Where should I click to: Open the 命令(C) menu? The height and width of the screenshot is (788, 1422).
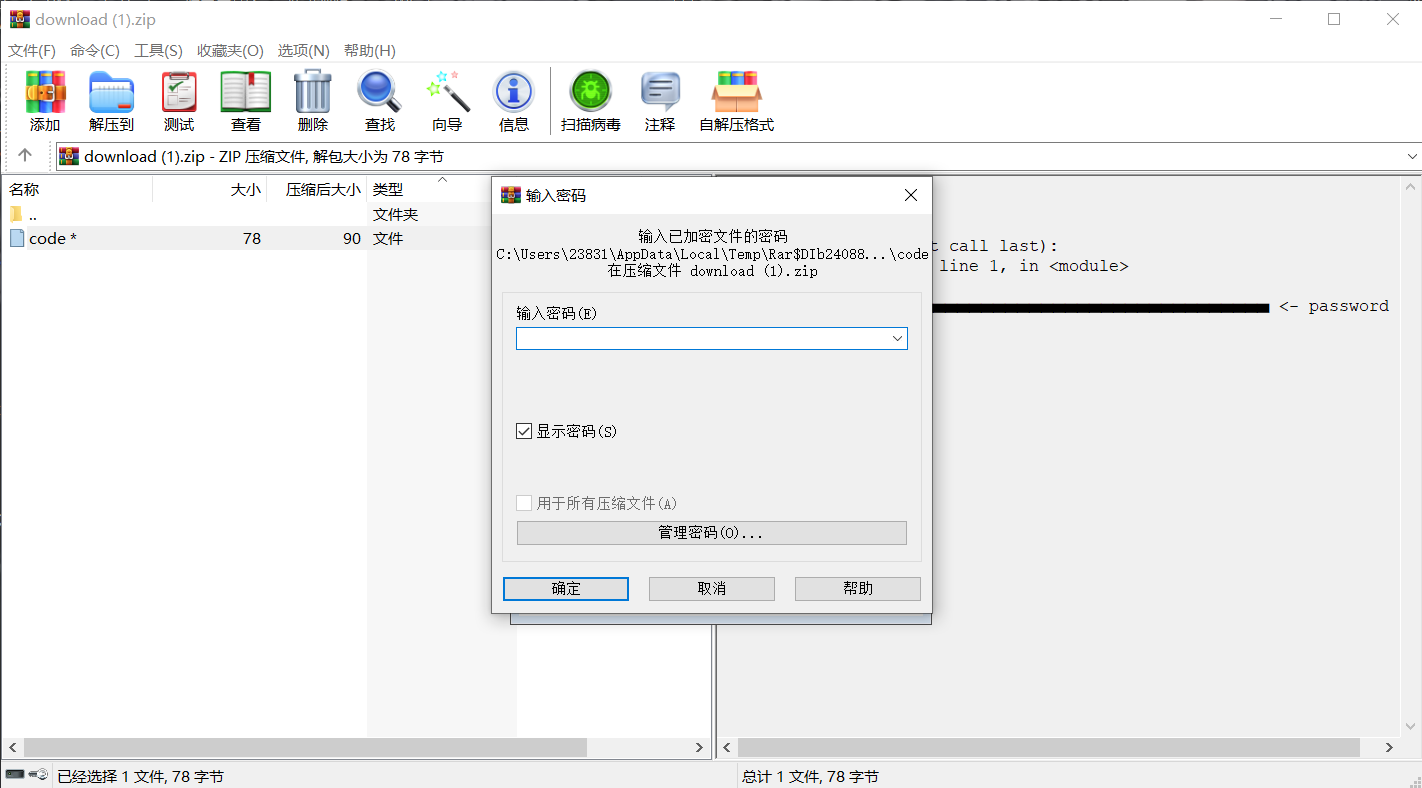[95, 50]
